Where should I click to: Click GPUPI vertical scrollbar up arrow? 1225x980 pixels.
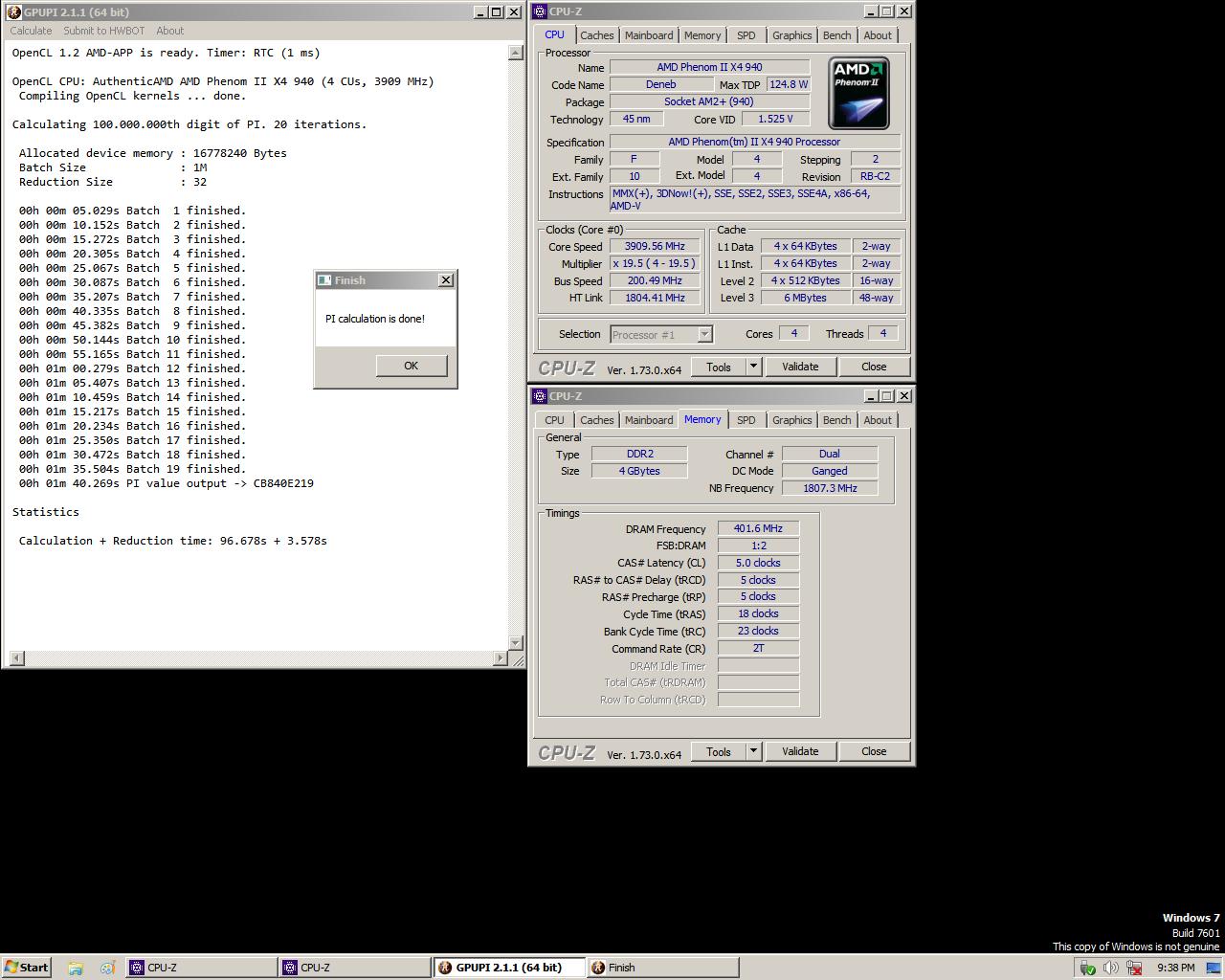[516, 53]
